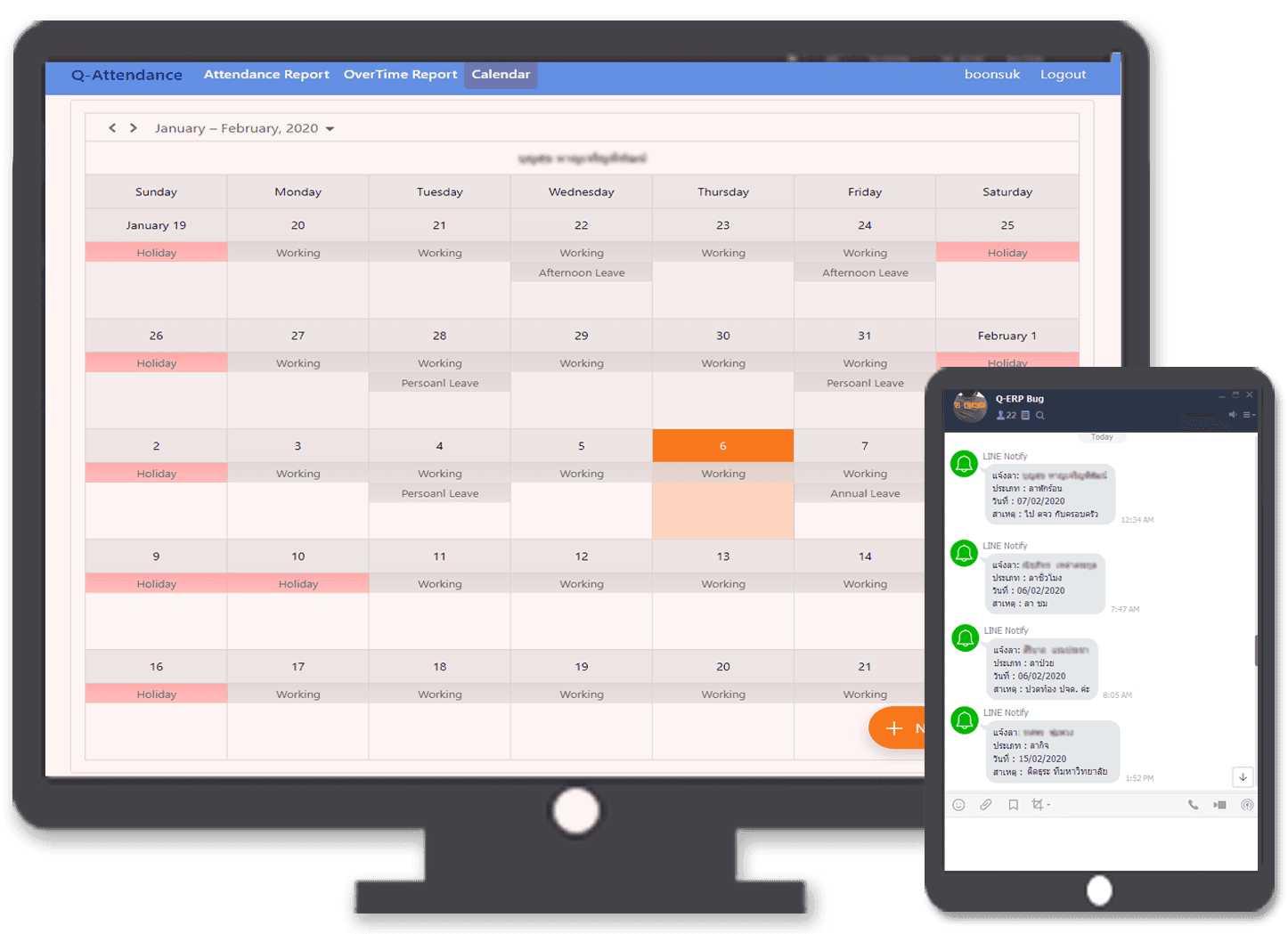Click the Logout link
The height and width of the screenshot is (934, 1288).
[1064, 75]
